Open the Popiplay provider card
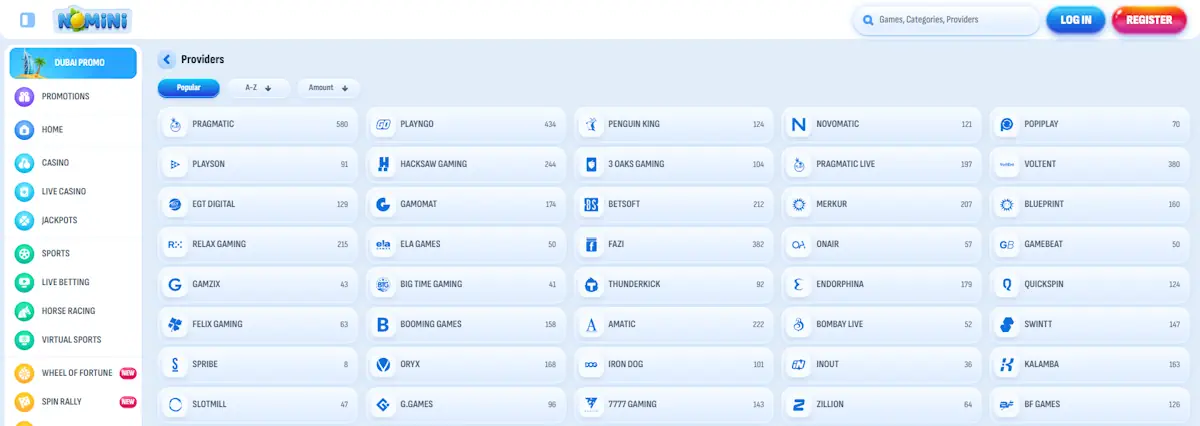1200x426 pixels. pyautogui.click(x=1090, y=125)
